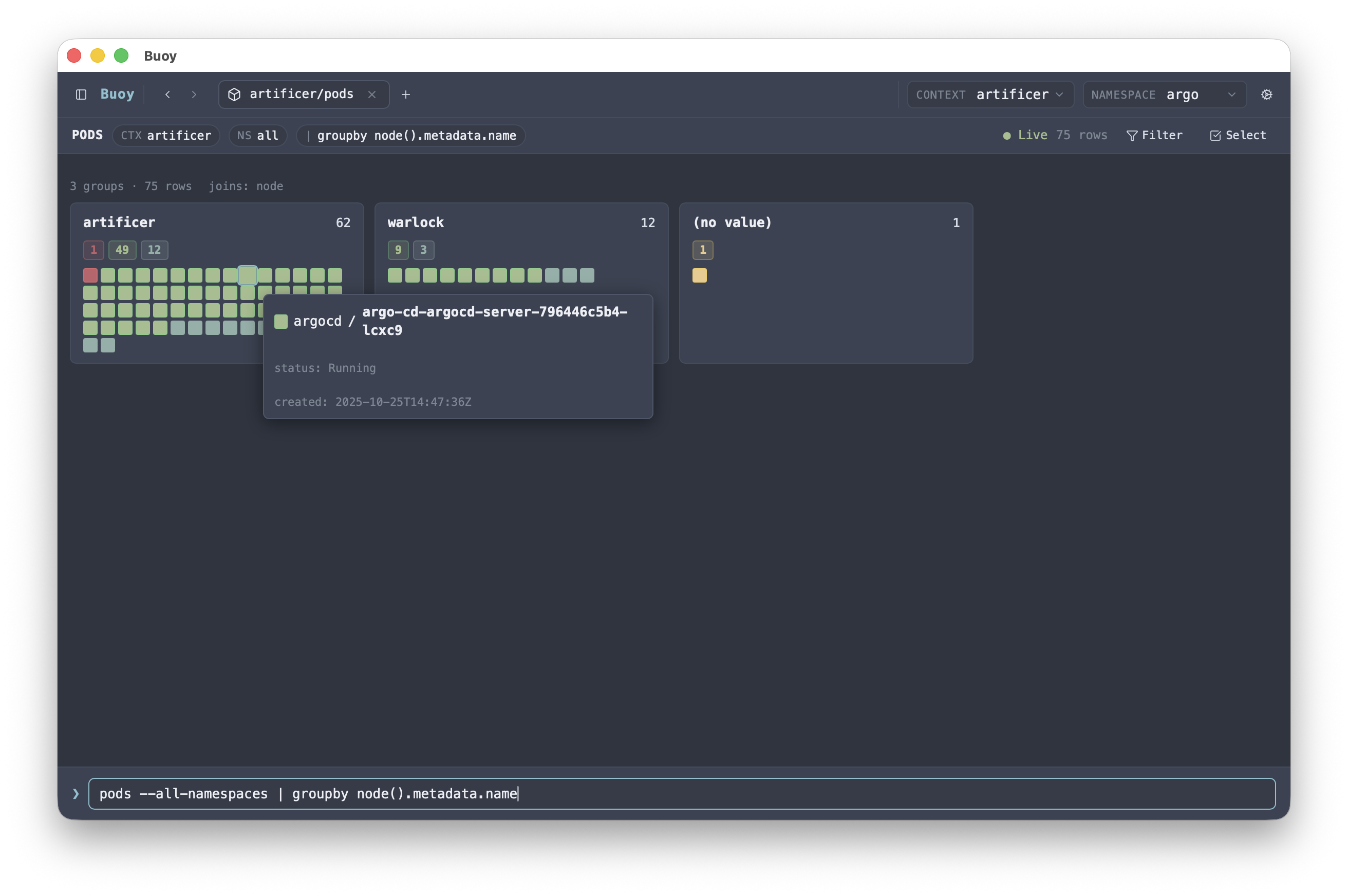Click the pod name argo-cd-argocd-server in tooltip
This screenshot has width=1348, height=896.
pos(495,321)
